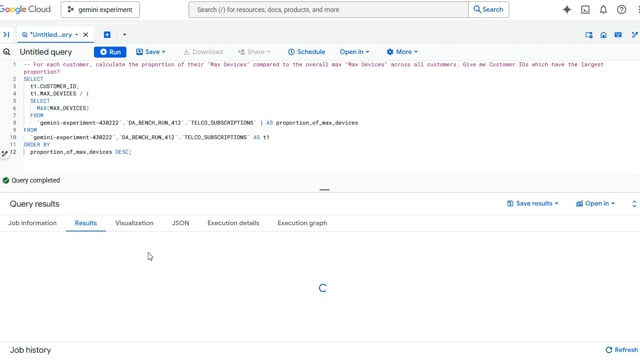This screenshot has width=640, height=360.
Task: Expand the explorer panel toggle icon
Action: pyautogui.click(x=7, y=35)
